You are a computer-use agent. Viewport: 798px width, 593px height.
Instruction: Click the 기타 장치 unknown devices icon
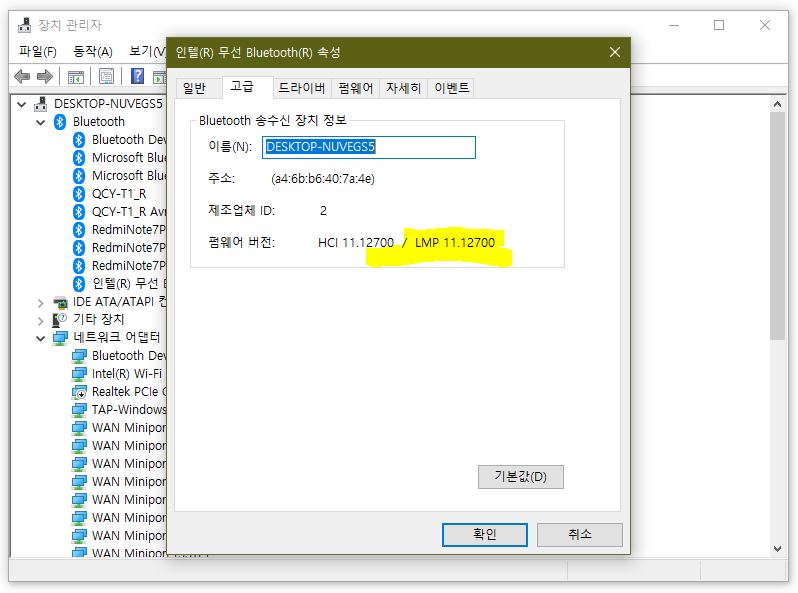point(60,320)
